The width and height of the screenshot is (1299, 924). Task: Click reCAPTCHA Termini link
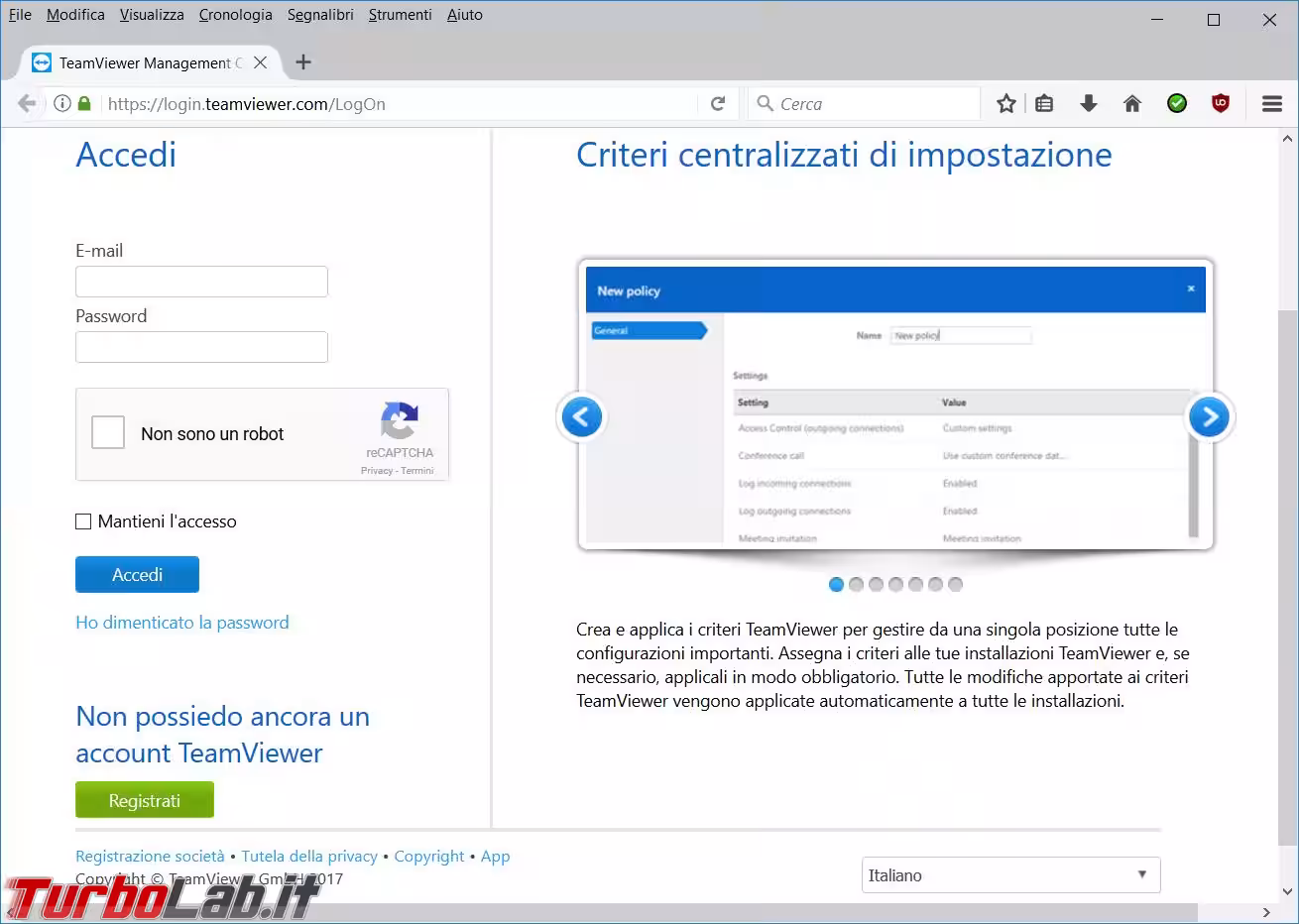click(417, 471)
